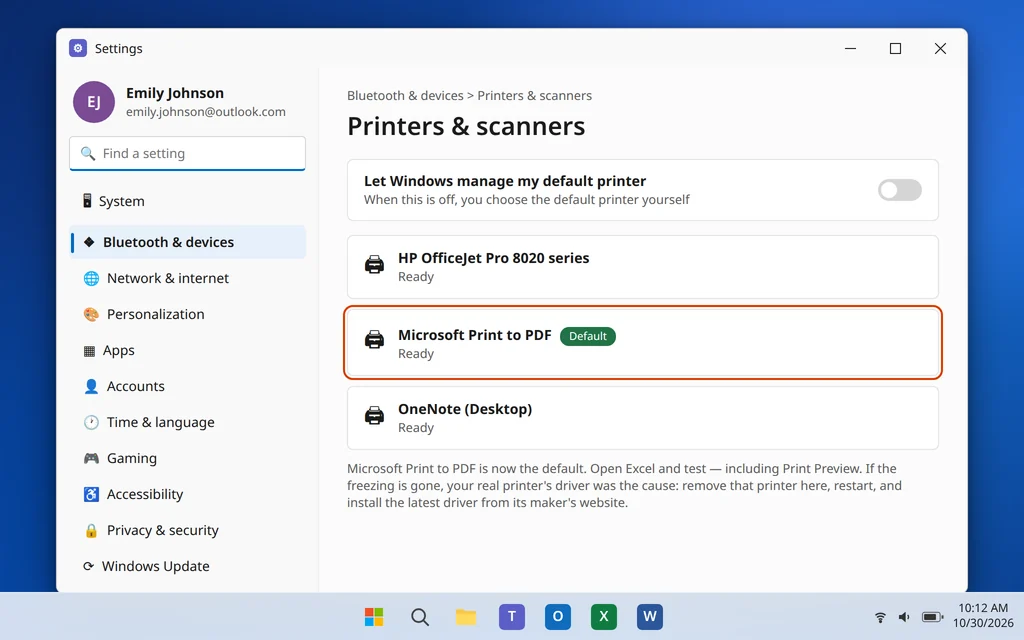Click the EJ profile avatar
The height and width of the screenshot is (640, 1024).
pos(94,102)
